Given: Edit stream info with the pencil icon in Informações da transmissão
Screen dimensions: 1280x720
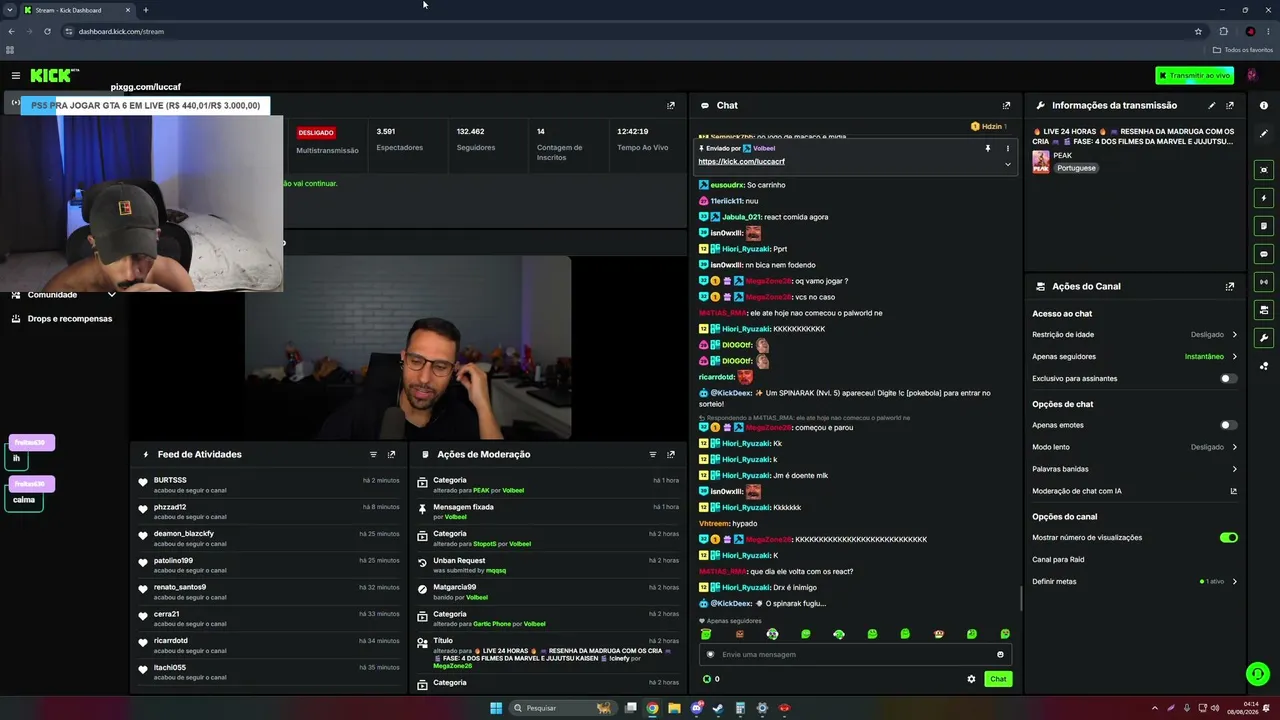Looking at the screenshot, I should click(x=1212, y=105).
